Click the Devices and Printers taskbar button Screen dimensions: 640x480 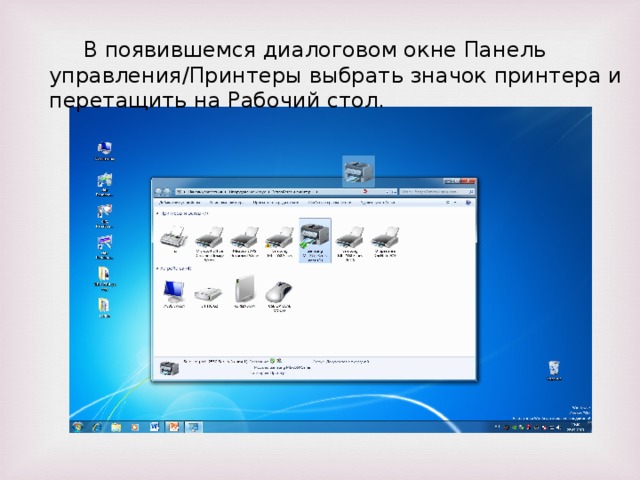(x=193, y=427)
